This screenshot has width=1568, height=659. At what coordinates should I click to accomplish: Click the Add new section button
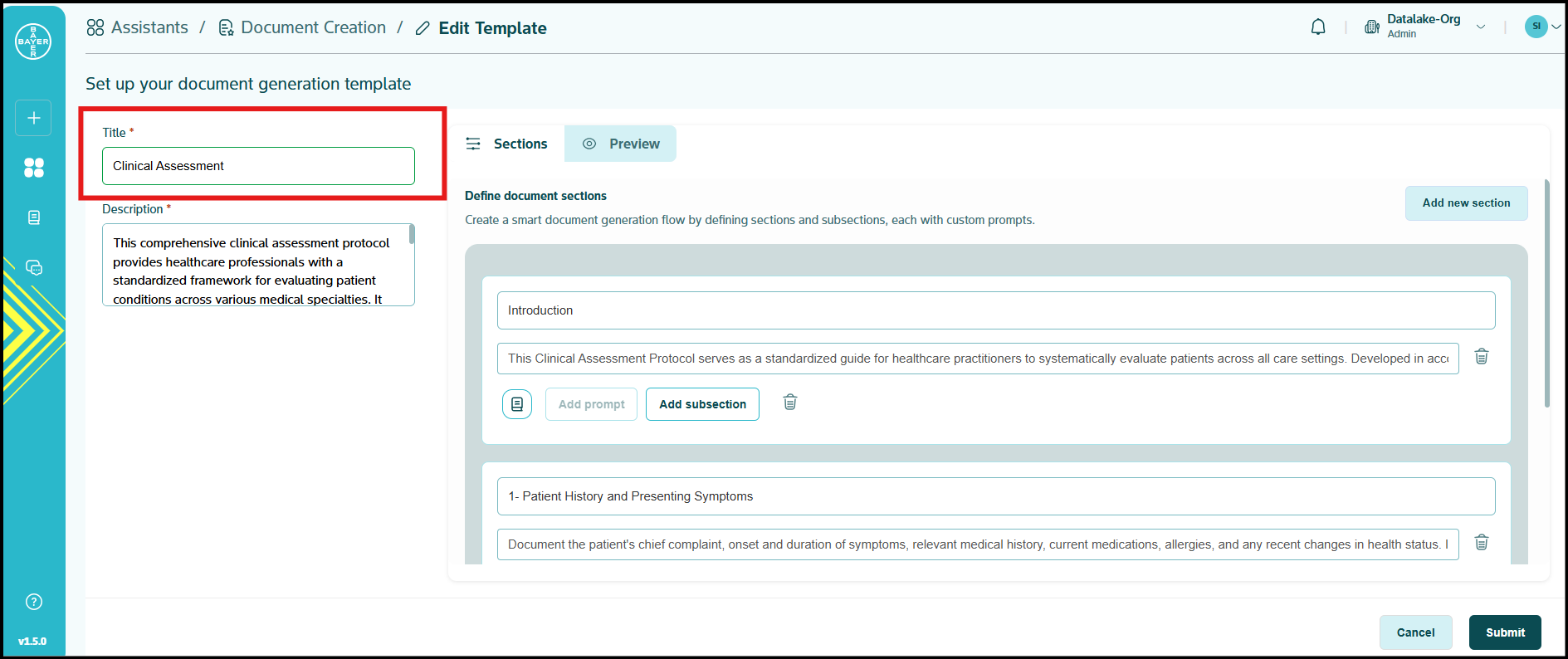[1466, 203]
